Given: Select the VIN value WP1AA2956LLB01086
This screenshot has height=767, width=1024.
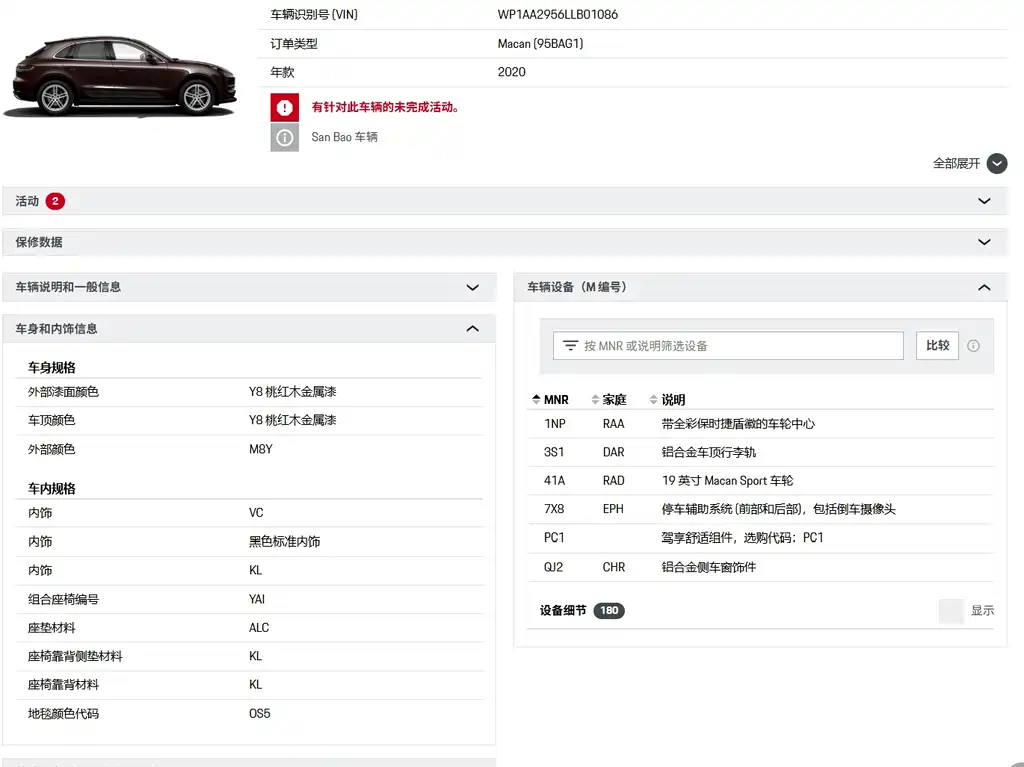Looking at the screenshot, I should pos(558,14).
